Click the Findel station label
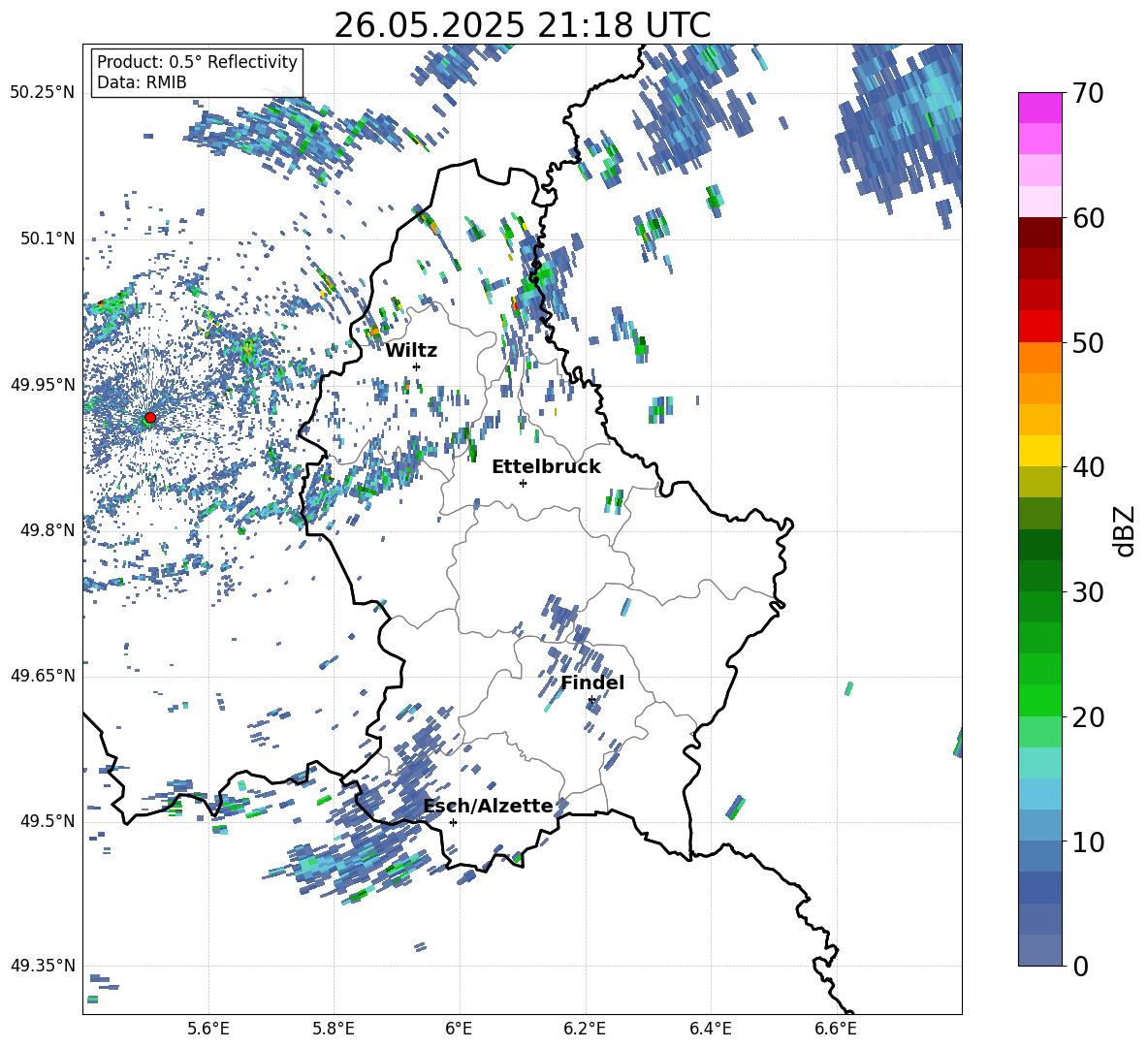The image size is (1148, 1048). [592, 683]
